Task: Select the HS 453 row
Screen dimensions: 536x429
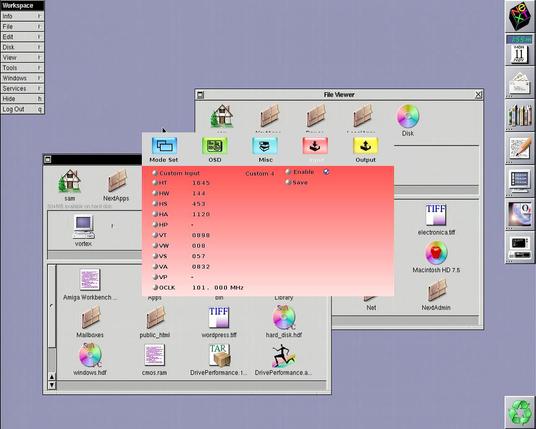Action: 179,204
